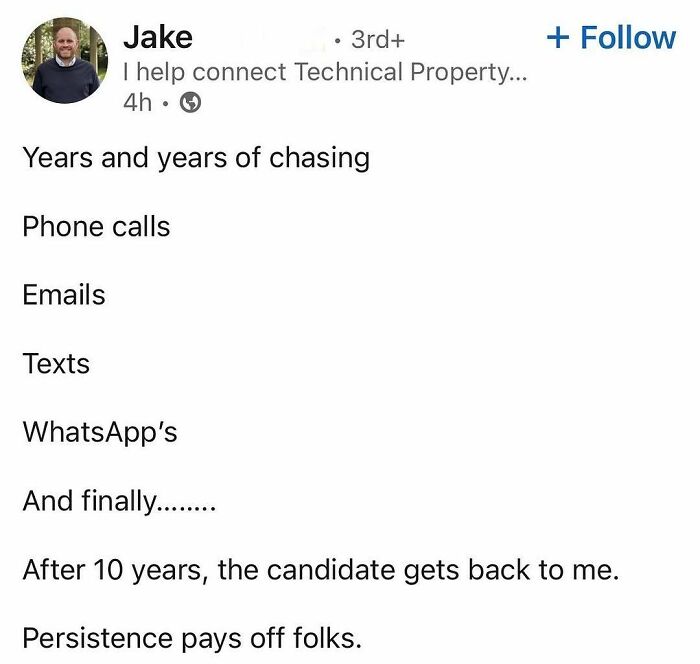Select the 'Texts' line of the post
The width and height of the screenshot is (700, 664).
(56, 363)
